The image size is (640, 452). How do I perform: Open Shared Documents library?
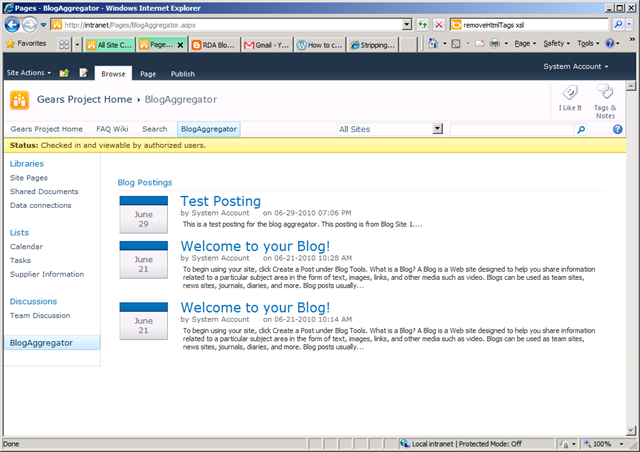(x=44, y=191)
